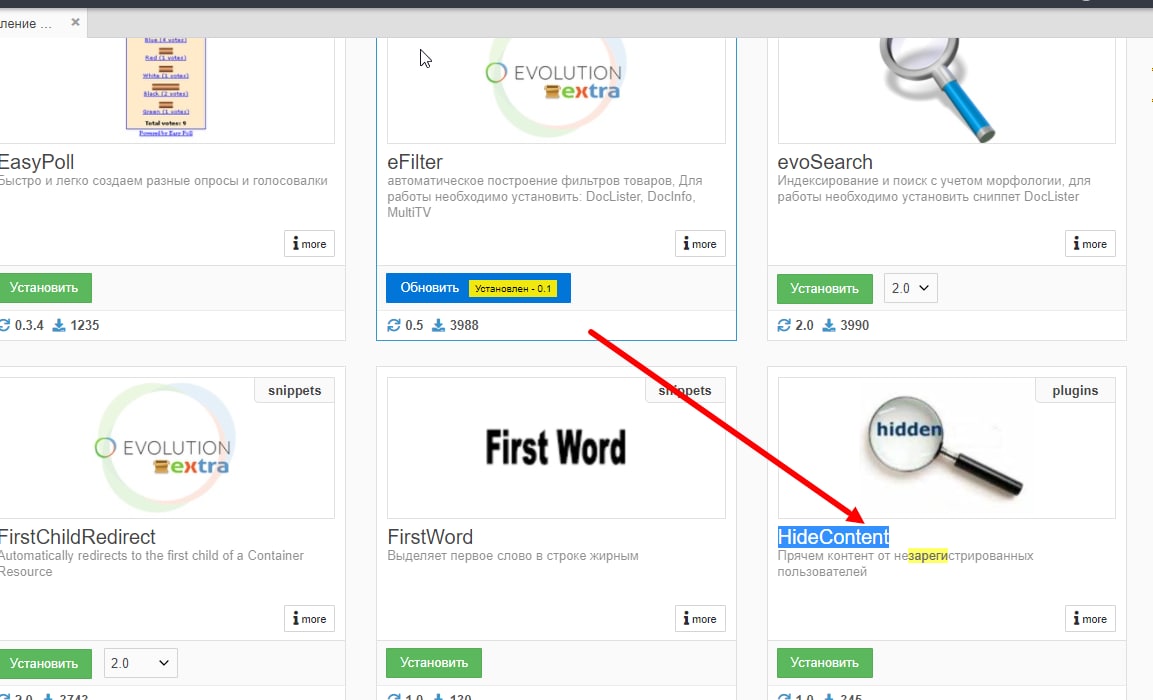
Task: Close the browser tab with X
Action: pos(75,22)
